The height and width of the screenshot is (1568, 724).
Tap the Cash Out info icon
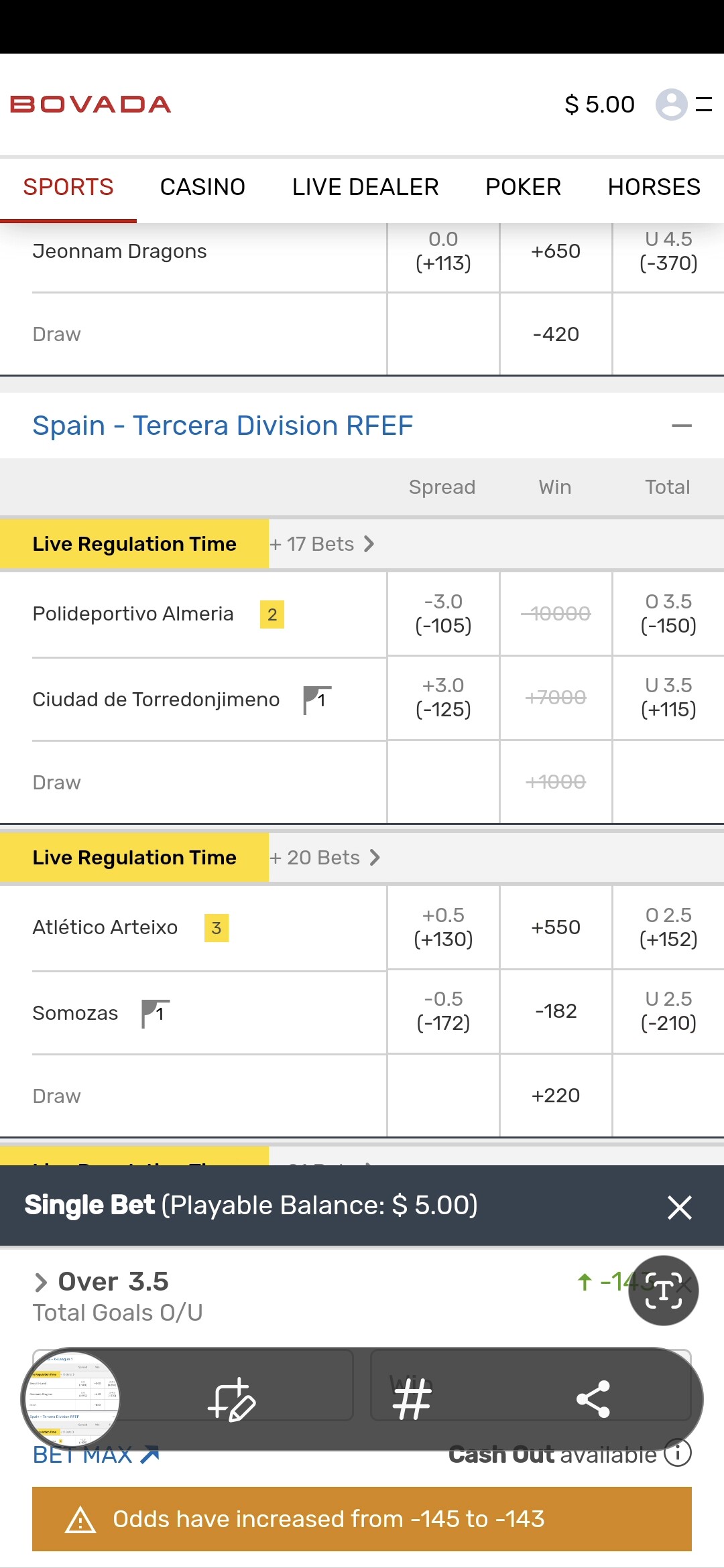click(678, 1453)
